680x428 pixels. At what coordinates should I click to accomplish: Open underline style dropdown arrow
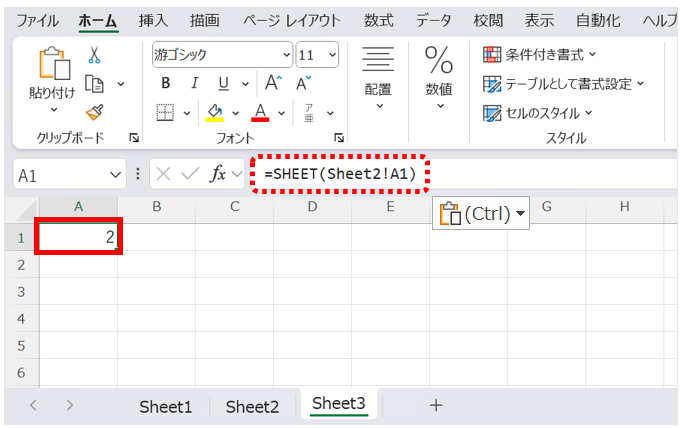(x=245, y=84)
